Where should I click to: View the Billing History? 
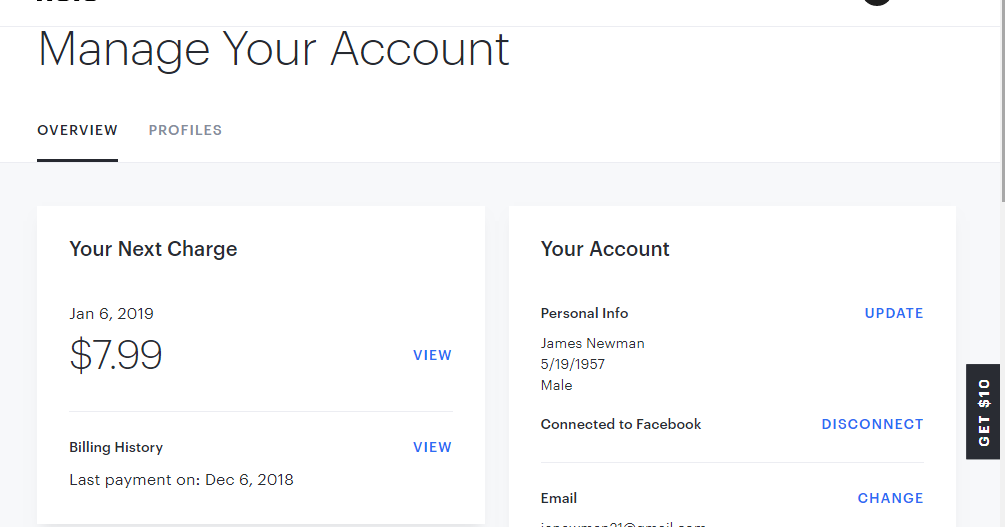[432, 447]
